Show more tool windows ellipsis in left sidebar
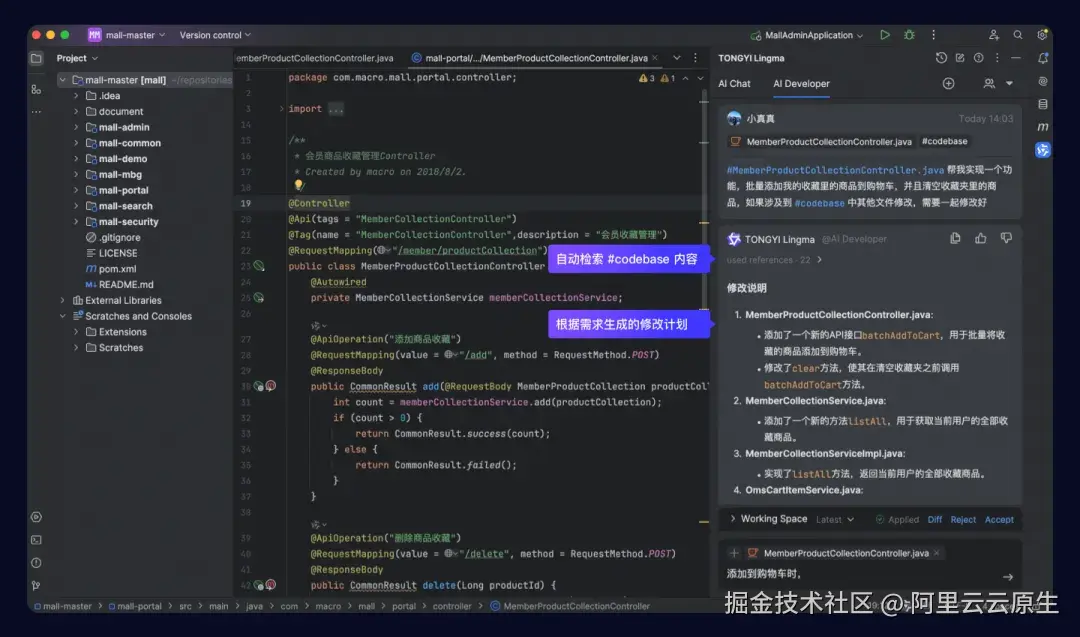 (x=36, y=112)
